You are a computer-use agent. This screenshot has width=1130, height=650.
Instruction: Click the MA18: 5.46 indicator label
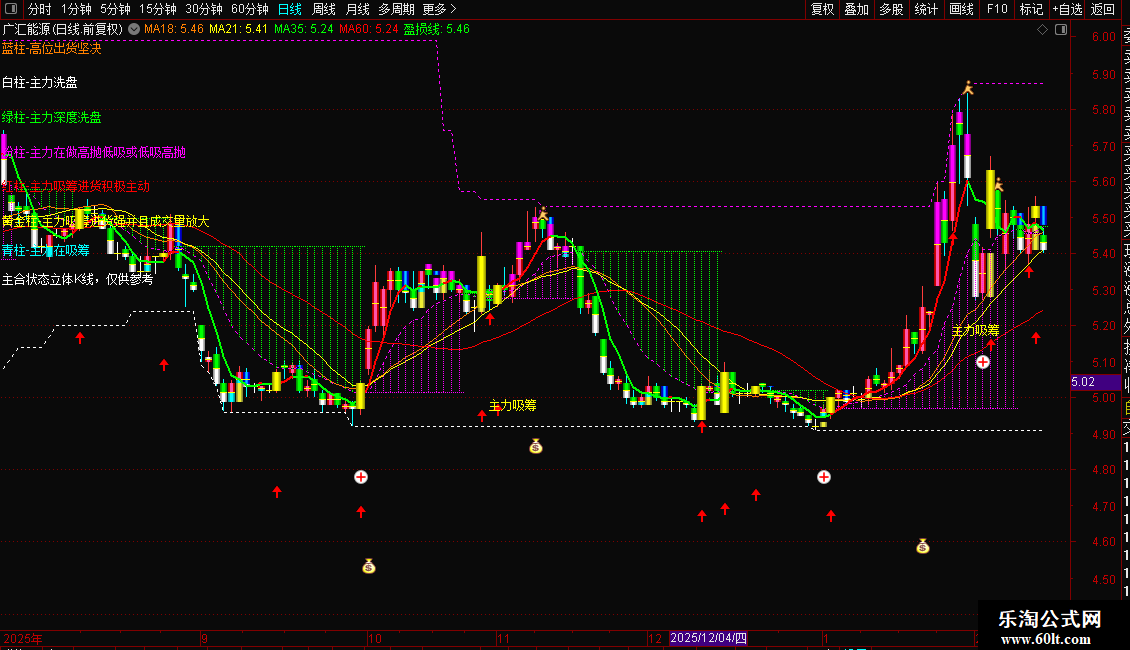[x=174, y=30]
